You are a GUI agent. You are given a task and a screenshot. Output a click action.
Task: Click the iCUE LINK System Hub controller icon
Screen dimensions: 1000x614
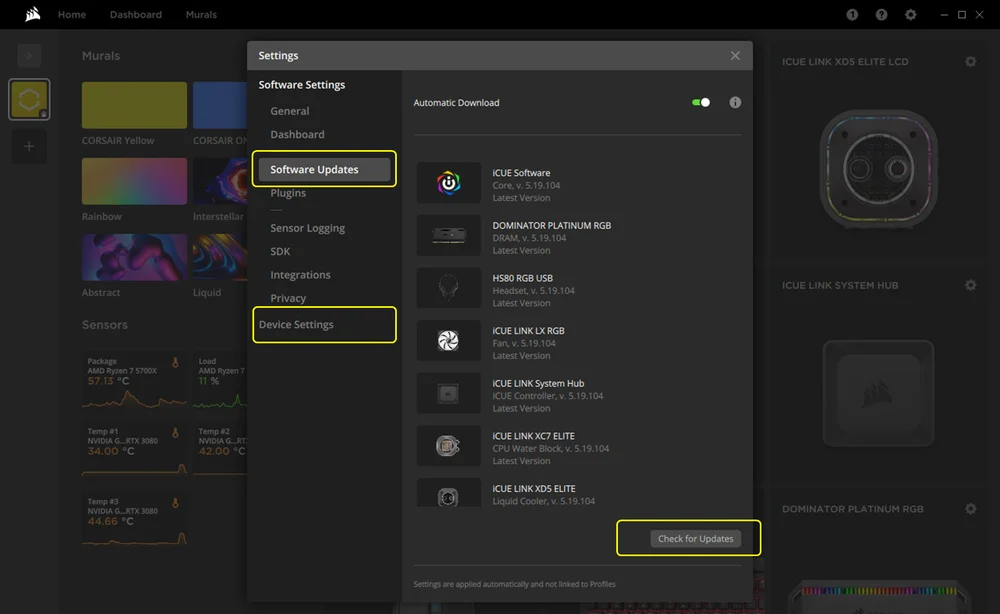coord(448,393)
